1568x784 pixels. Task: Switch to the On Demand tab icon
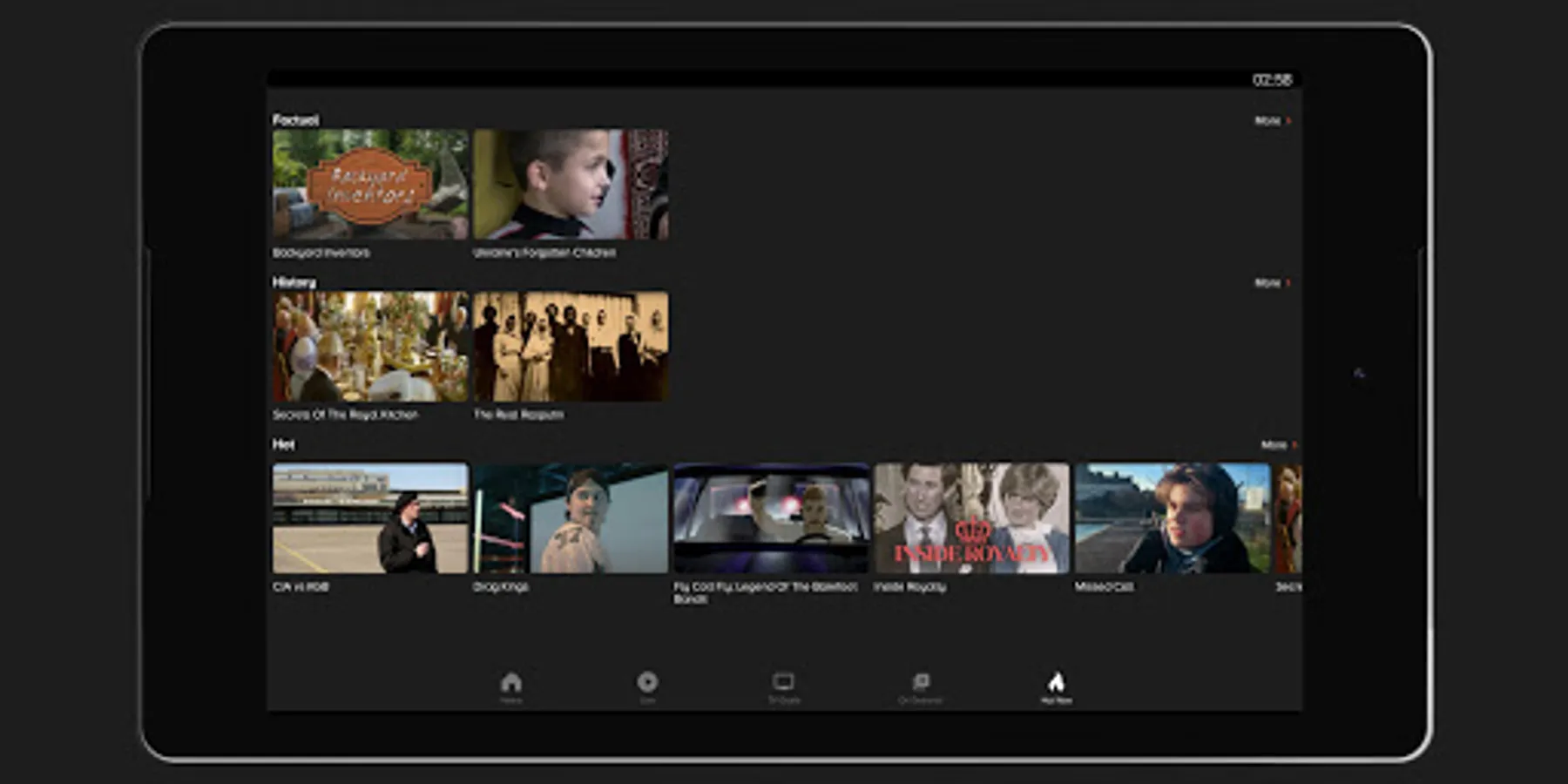(x=920, y=681)
